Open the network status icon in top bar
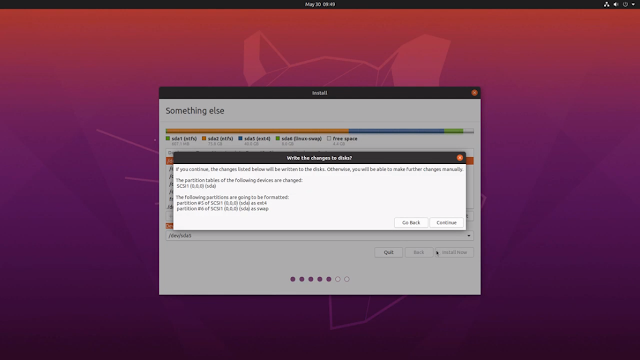The image size is (640, 360). 607,4
